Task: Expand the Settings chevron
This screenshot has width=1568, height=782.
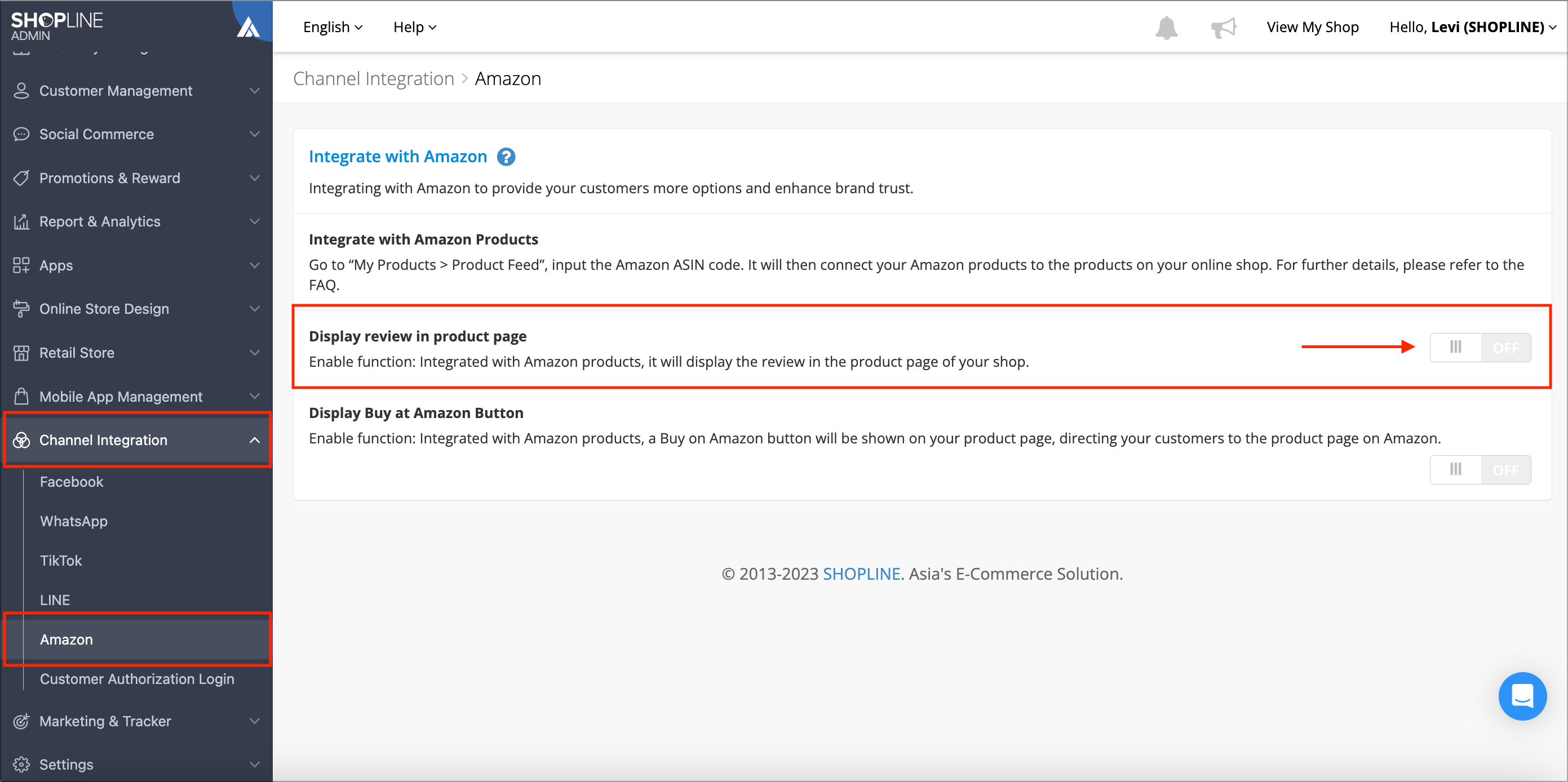Action: (x=254, y=765)
